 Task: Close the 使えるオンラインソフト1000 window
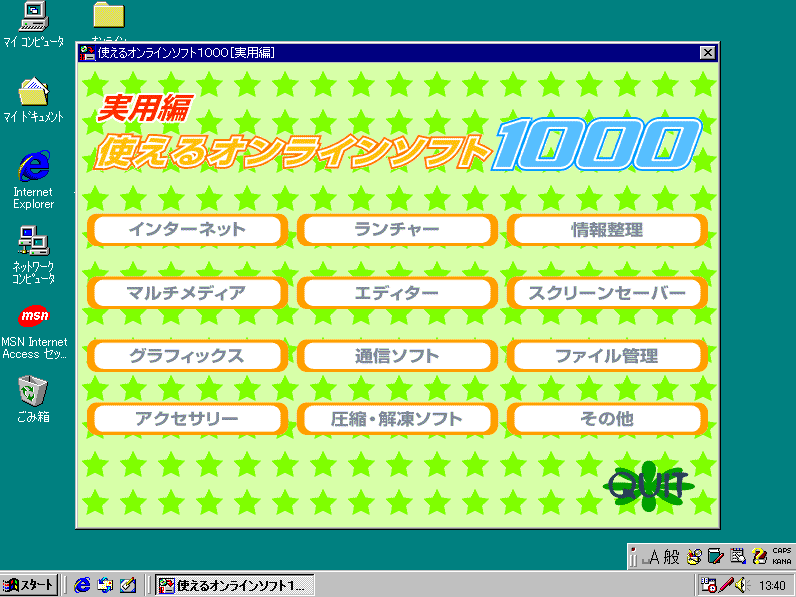pos(707,52)
